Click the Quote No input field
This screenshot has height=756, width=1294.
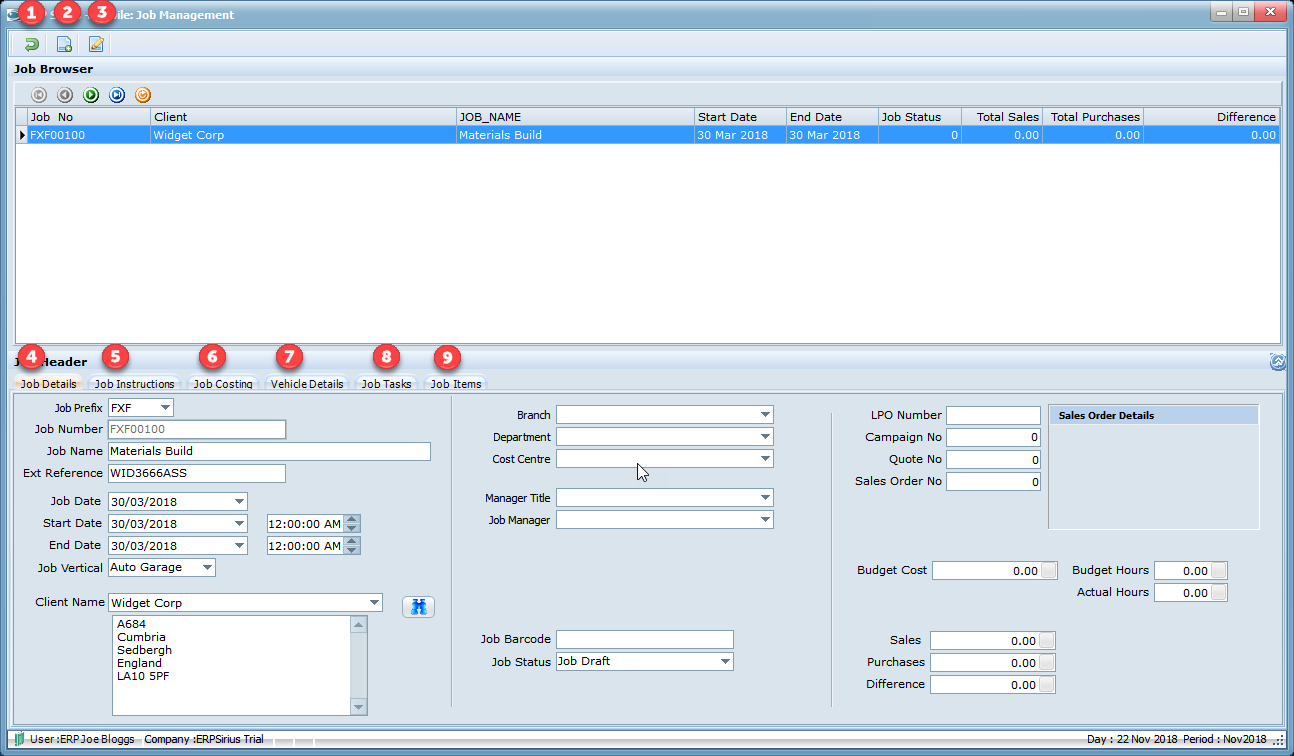[993, 460]
